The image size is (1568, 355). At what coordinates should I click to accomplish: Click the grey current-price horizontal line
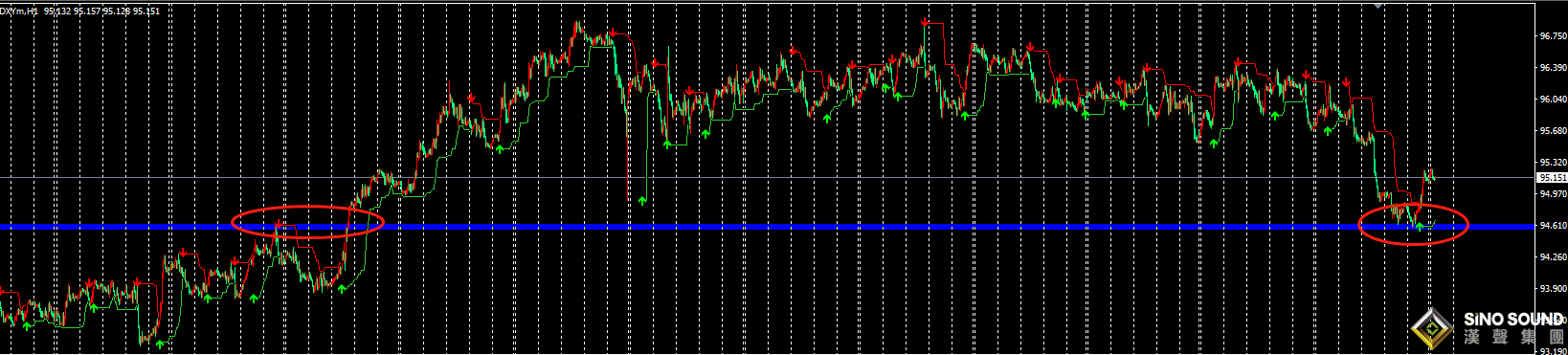766,177
